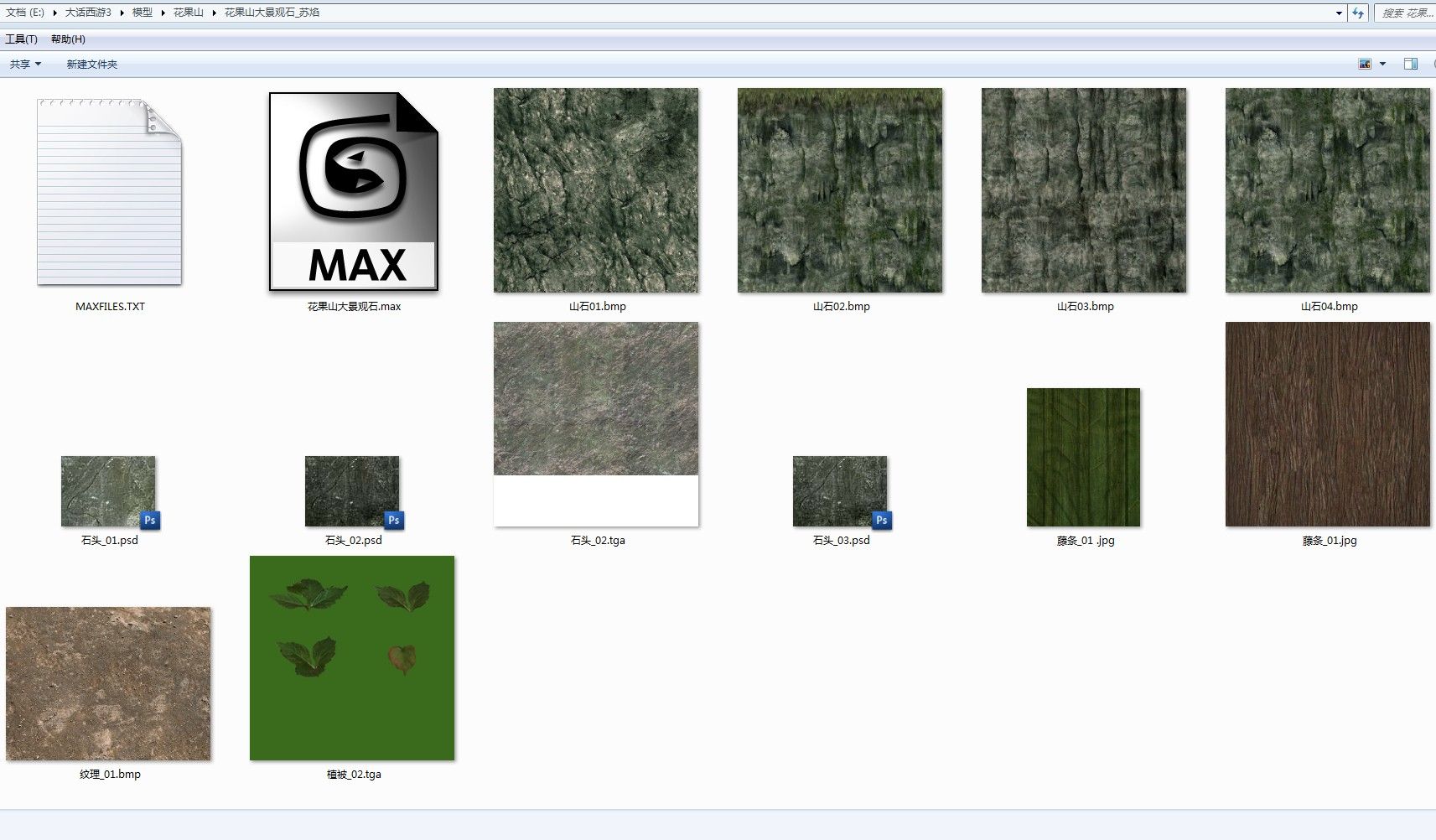The image size is (1436, 840).
Task: Click the change view icon in toolbar
Action: coord(1365,64)
